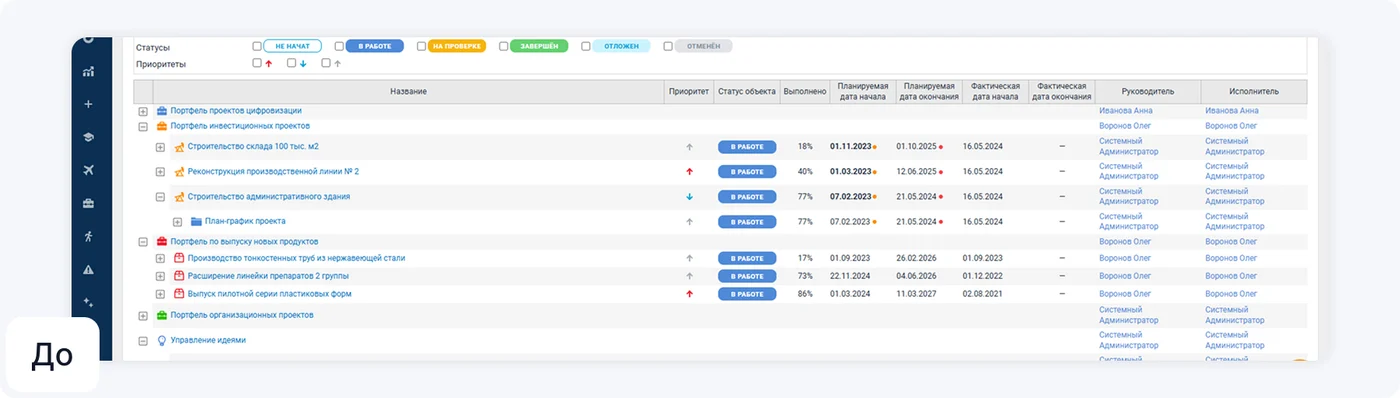Click the Исполнитель column header
This screenshot has height=398, width=1400.
click(1254, 91)
